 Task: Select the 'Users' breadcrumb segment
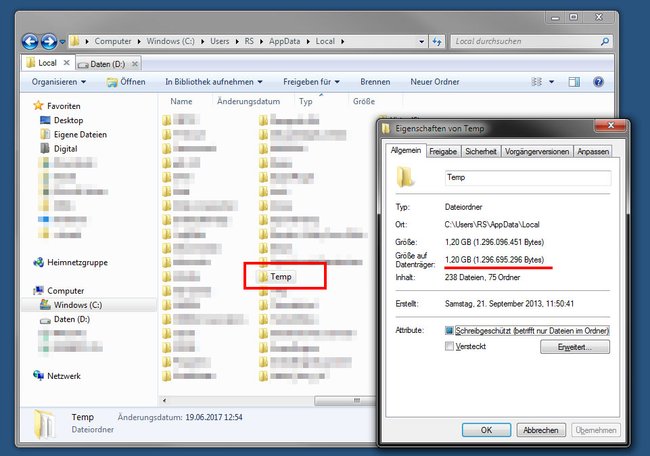pos(220,41)
